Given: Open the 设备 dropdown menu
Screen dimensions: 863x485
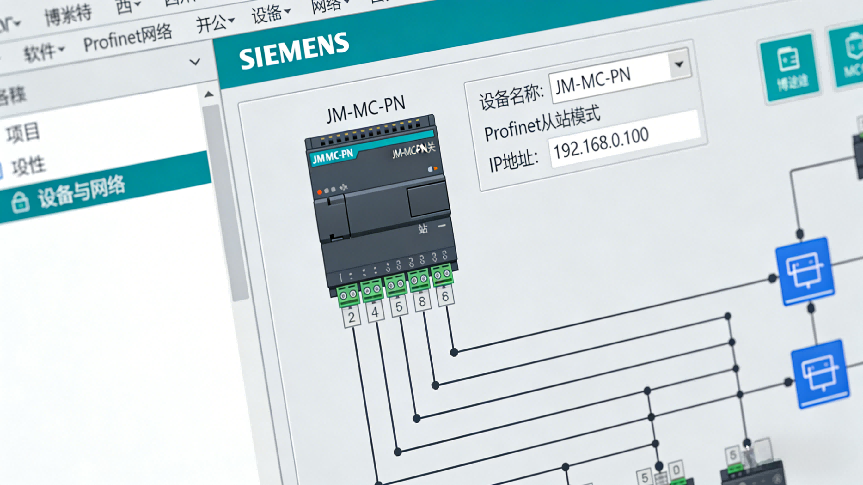Looking at the screenshot, I should 271,13.
